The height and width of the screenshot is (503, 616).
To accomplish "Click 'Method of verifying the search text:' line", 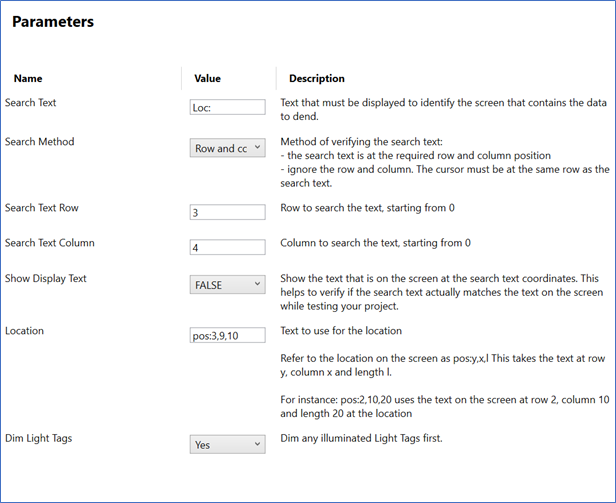I will pos(361,141).
